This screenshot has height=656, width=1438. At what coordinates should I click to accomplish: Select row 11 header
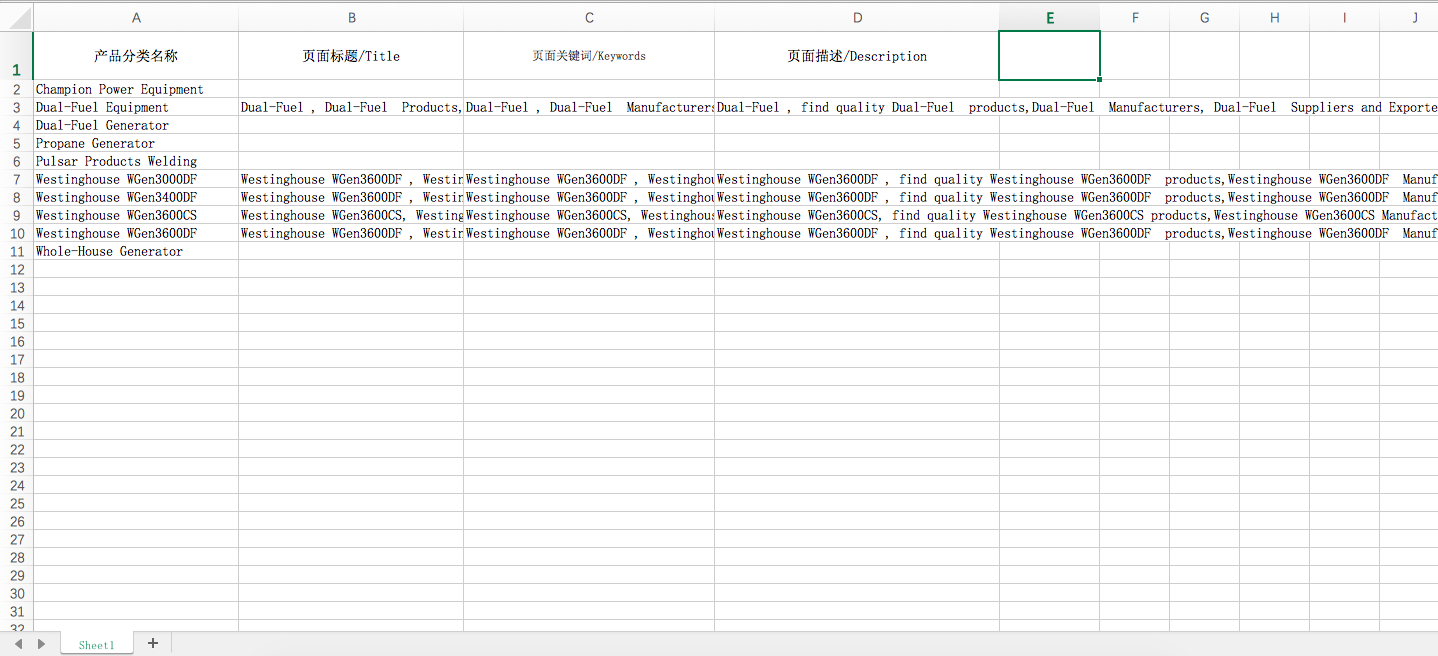pyautogui.click(x=16, y=251)
